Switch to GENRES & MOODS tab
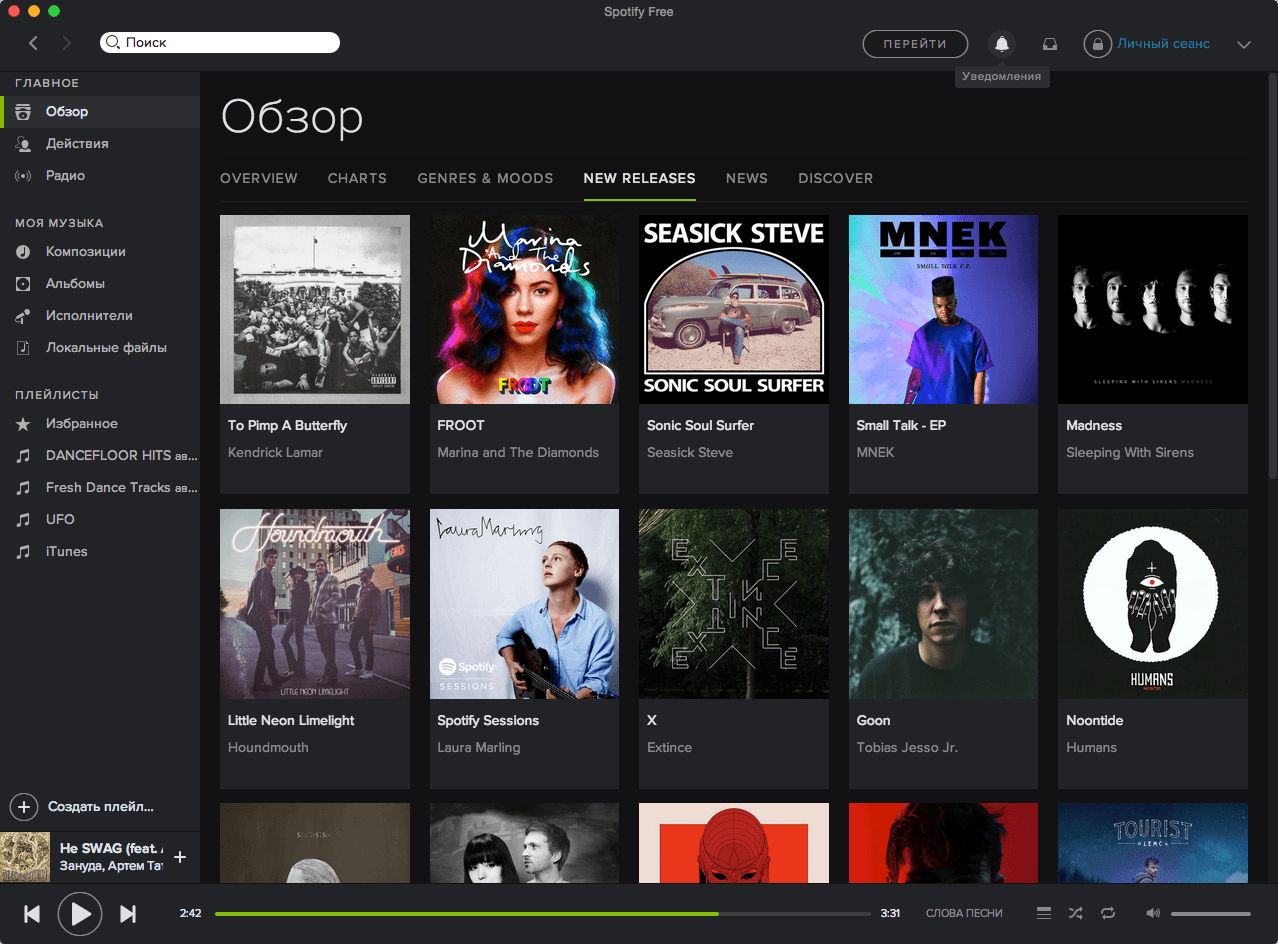1278x944 pixels. 485,178
